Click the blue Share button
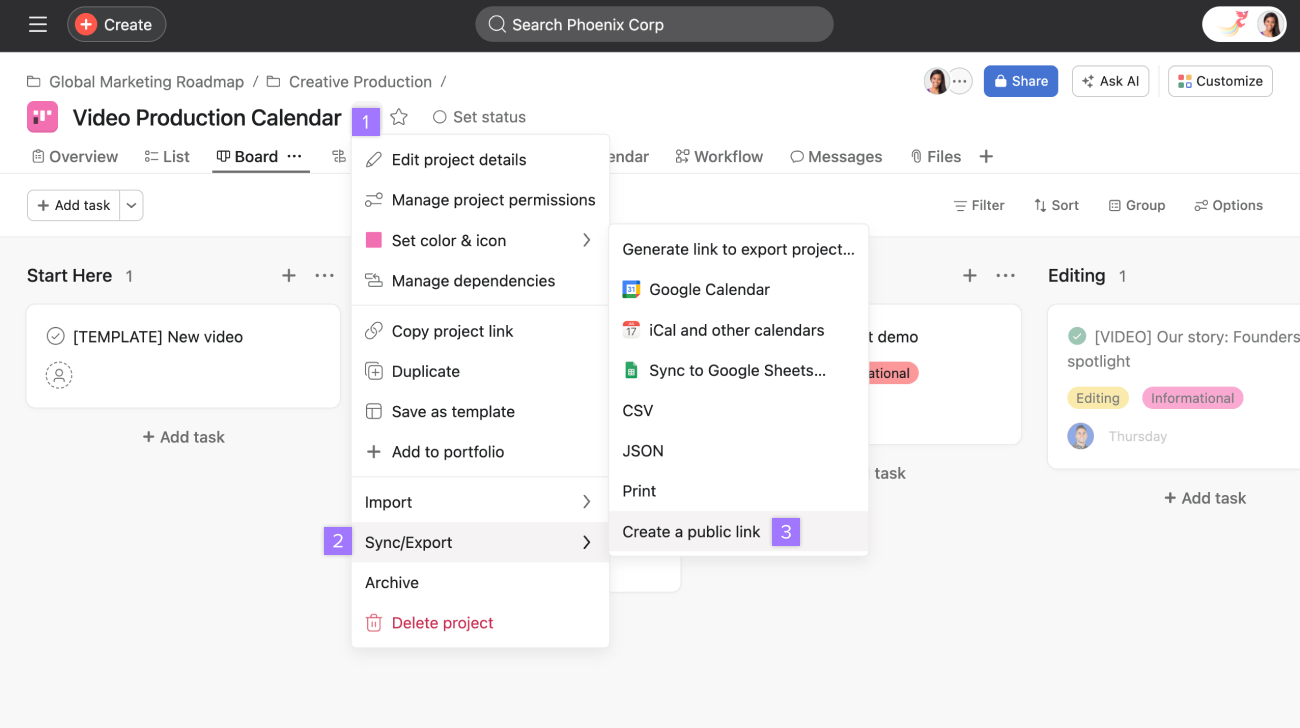This screenshot has height=728, width=1300. coord(1020,81)
